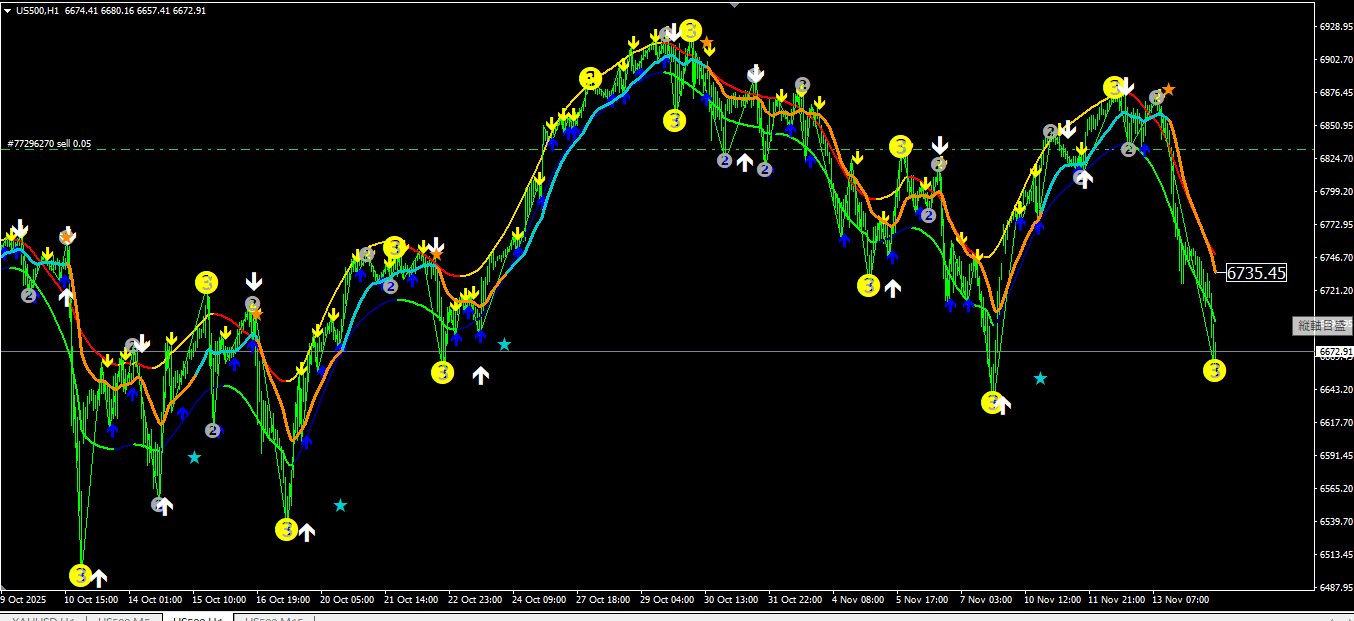Image resolution: width=1354 pixels, height=621 pixels.
Task: Click the orange star near the 29 Oct peak
Action: [707, 43]
